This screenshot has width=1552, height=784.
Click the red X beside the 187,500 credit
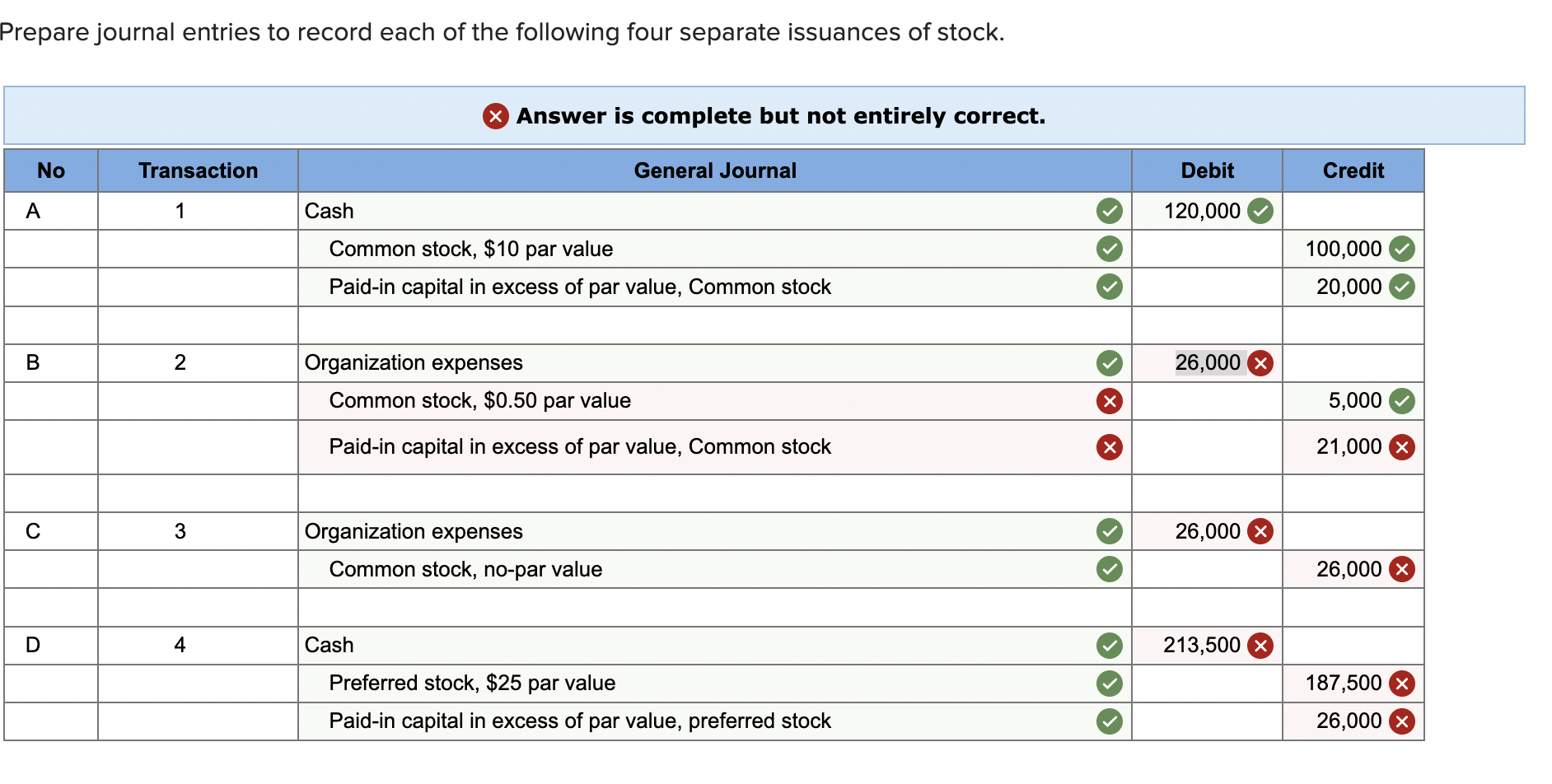tap(1401, 684)
